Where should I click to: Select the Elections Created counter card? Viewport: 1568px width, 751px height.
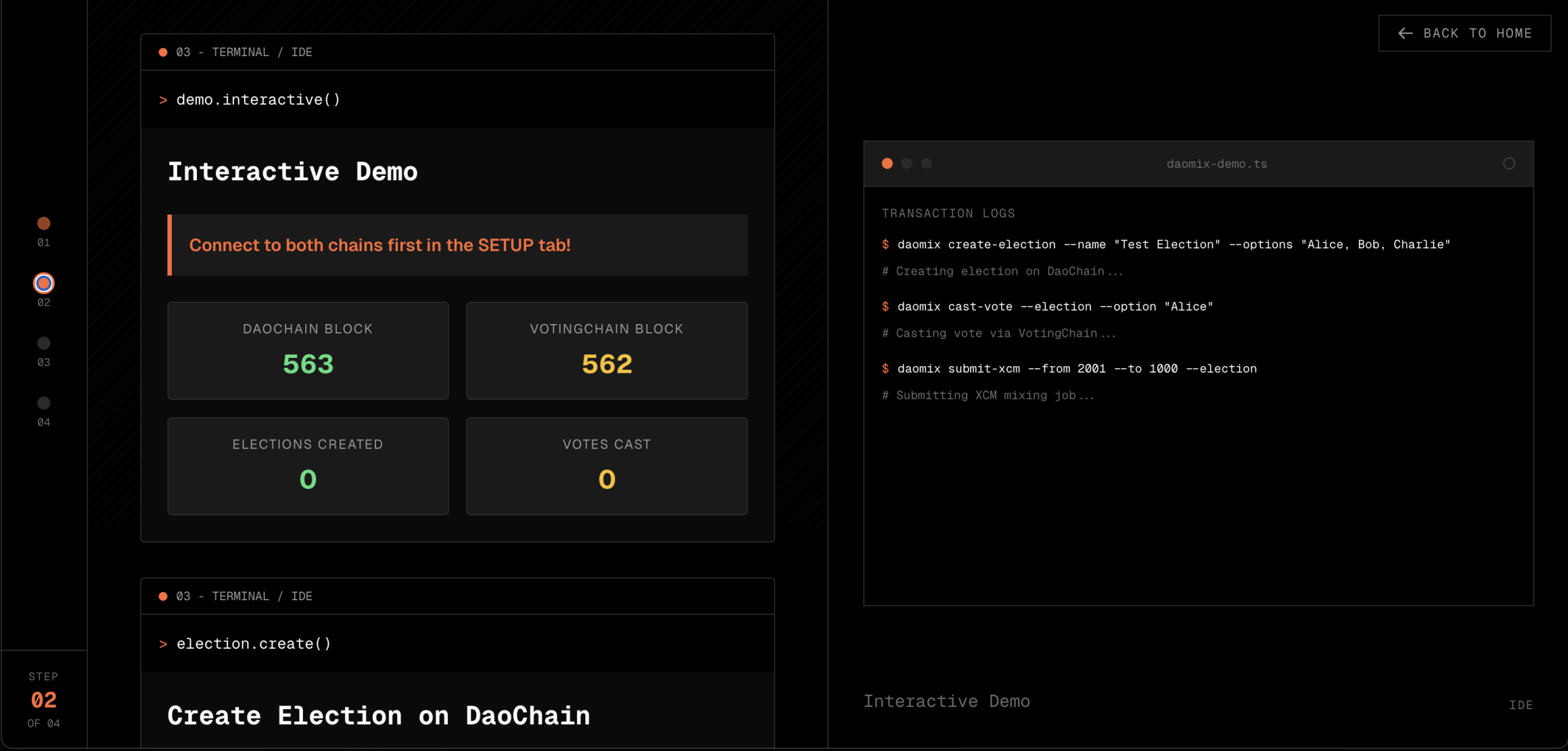308,465
